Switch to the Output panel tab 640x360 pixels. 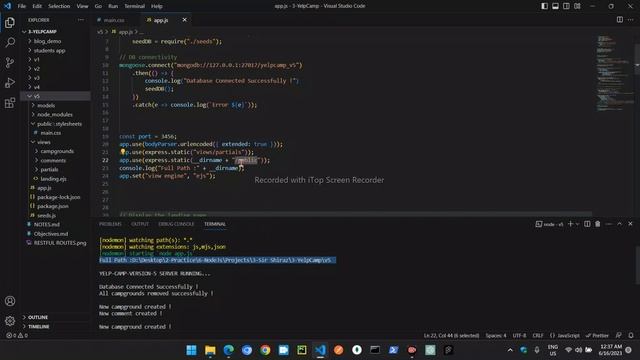(x=140, y=224)
